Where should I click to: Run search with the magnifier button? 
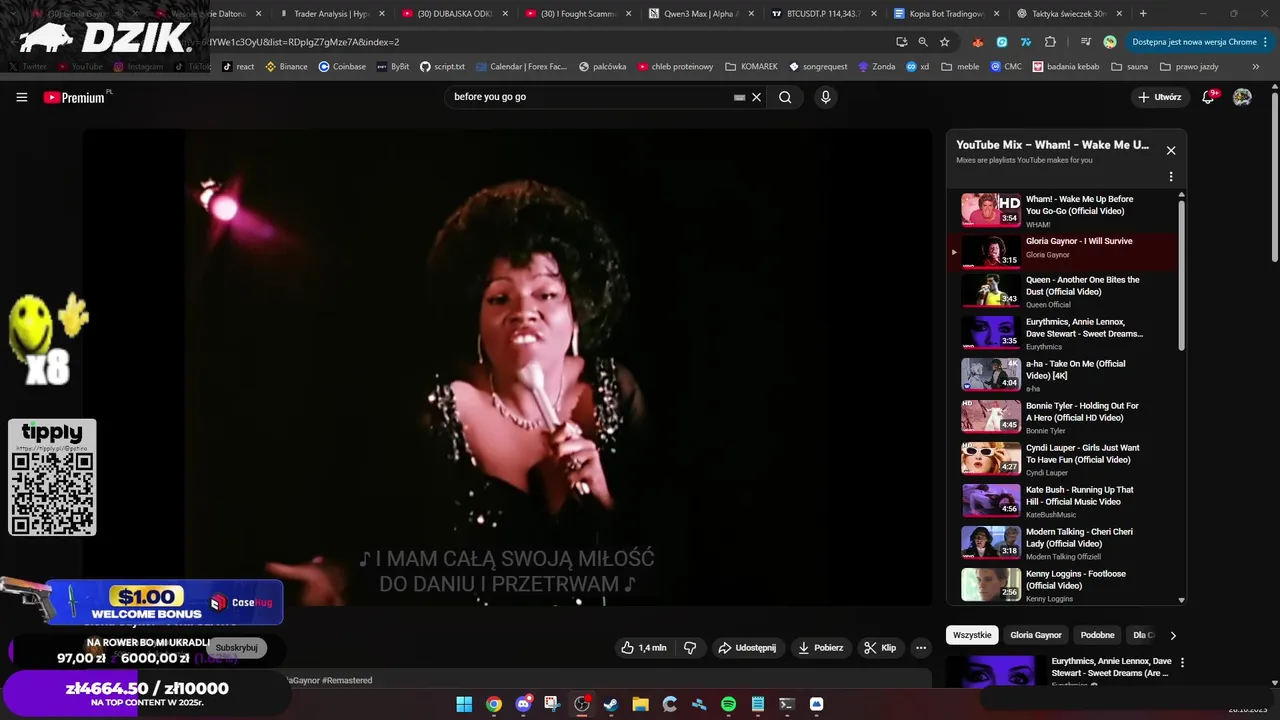(x=785, y=97)
